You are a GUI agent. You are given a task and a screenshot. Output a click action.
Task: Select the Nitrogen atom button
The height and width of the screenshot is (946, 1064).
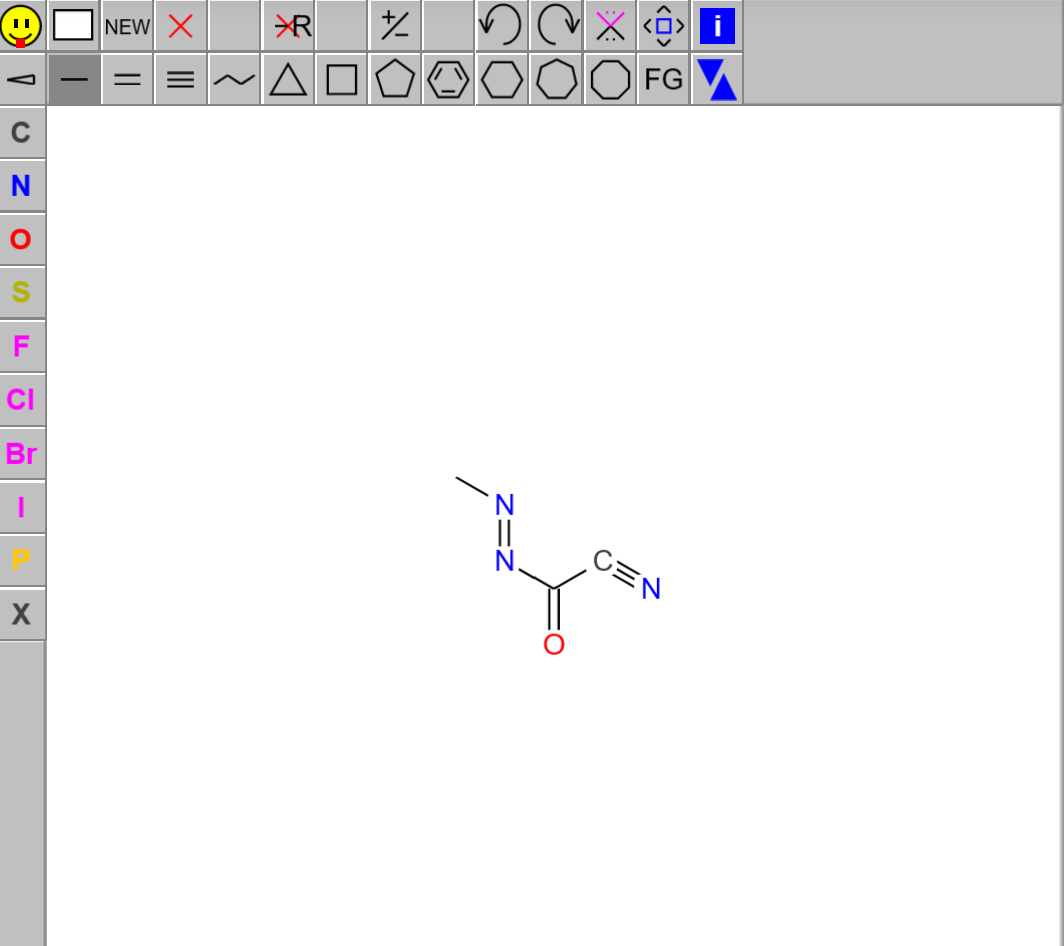click(x=21, y=186)
